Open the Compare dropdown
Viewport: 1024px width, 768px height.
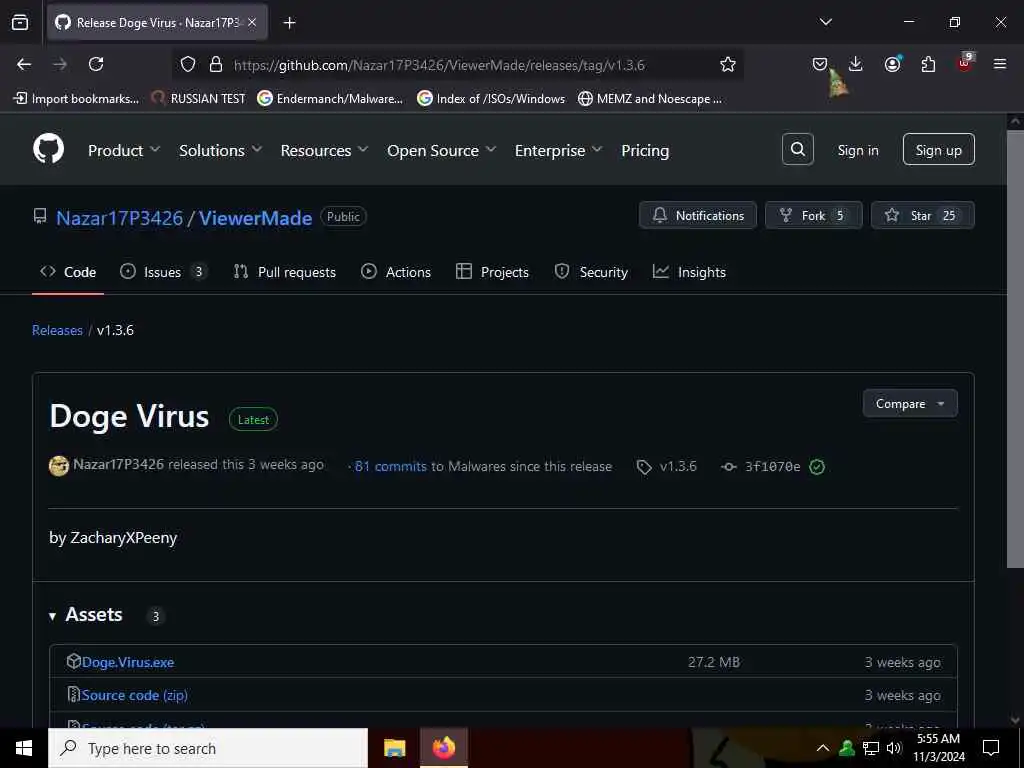[x=910, y=404]
